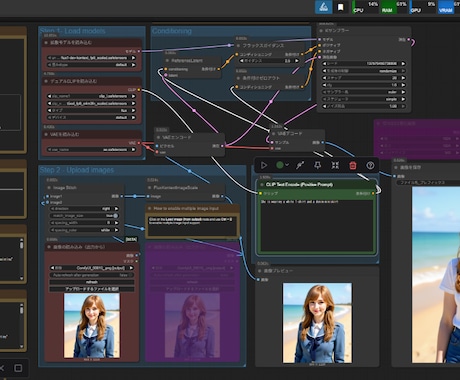Image resolution: width=460 pixels, height=380 pixels.
Task: Collapse the ReferenceLatent node dot
Action: pos(167,61)
